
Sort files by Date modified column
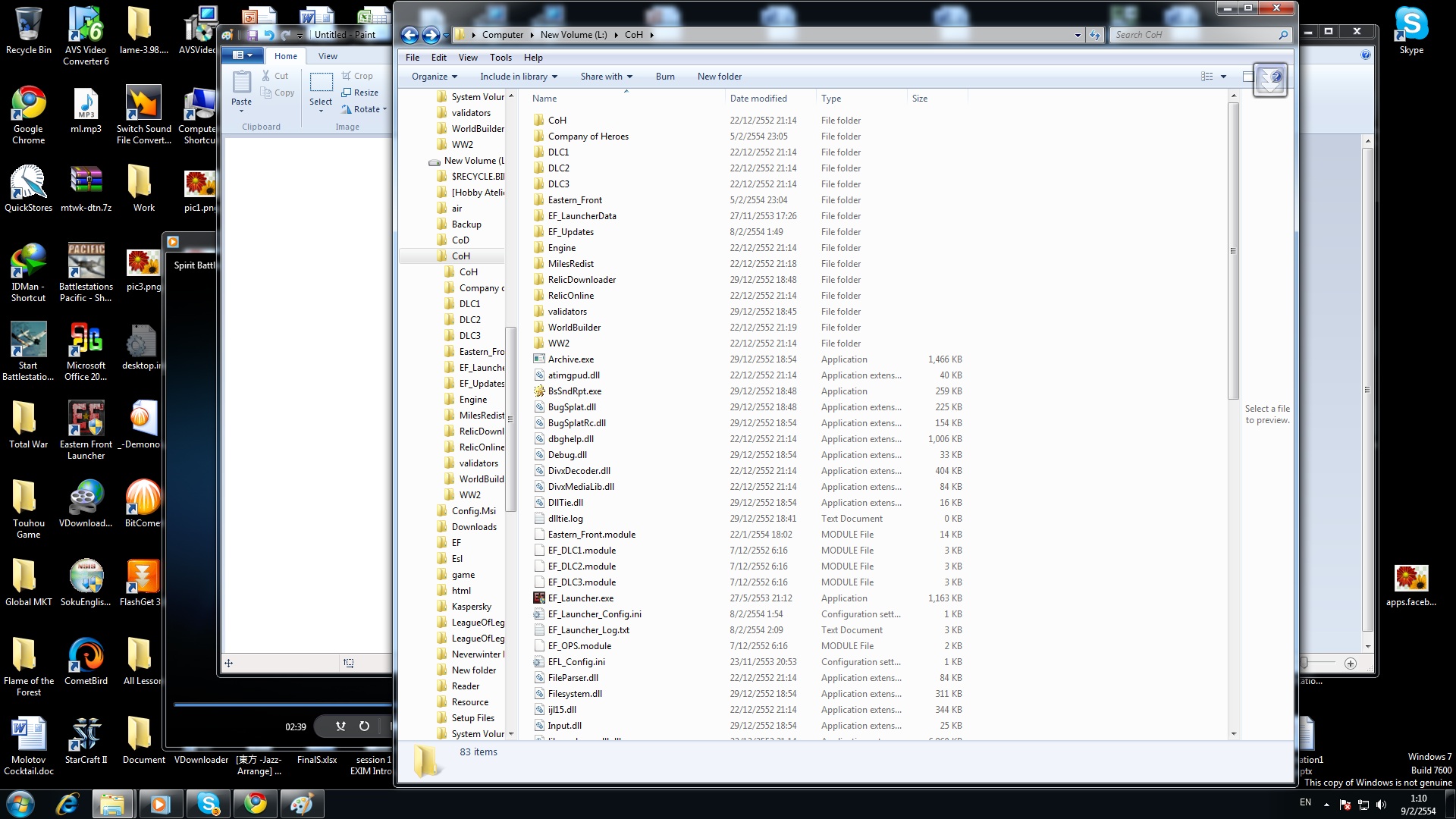point(770,99)
